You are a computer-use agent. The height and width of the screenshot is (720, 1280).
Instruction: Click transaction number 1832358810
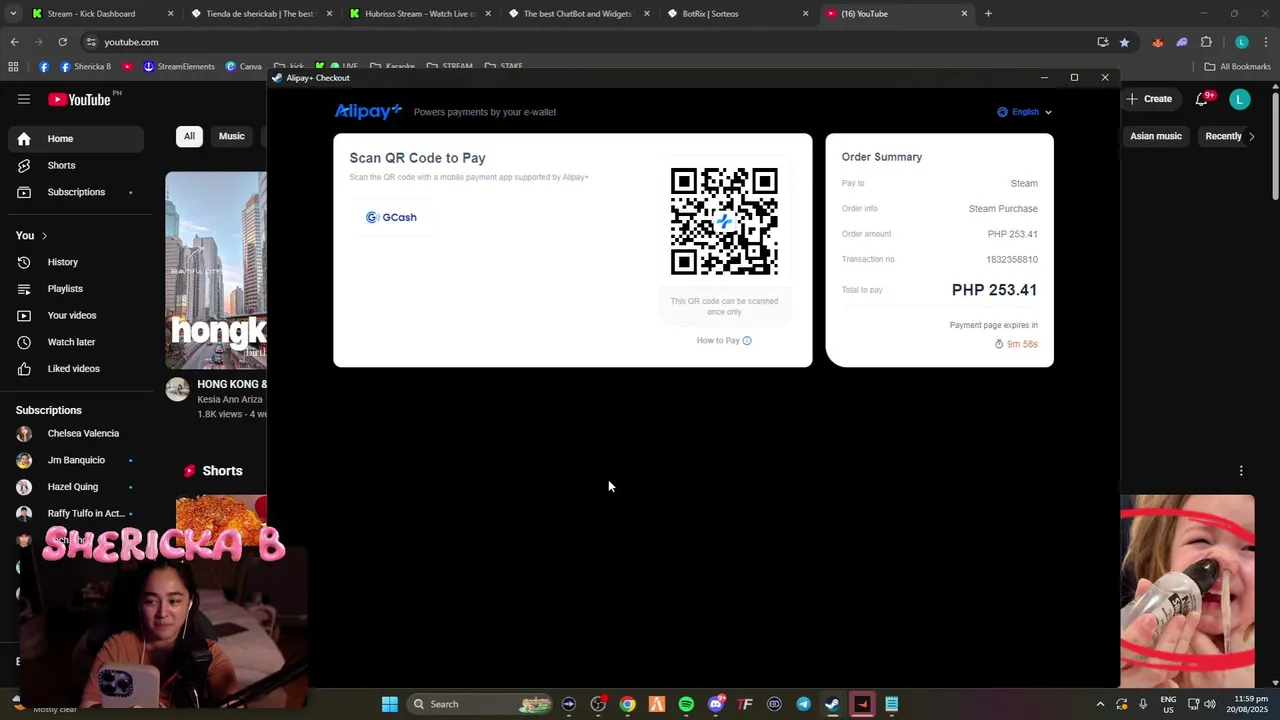pyautogui.click(x=1012, y=260)
